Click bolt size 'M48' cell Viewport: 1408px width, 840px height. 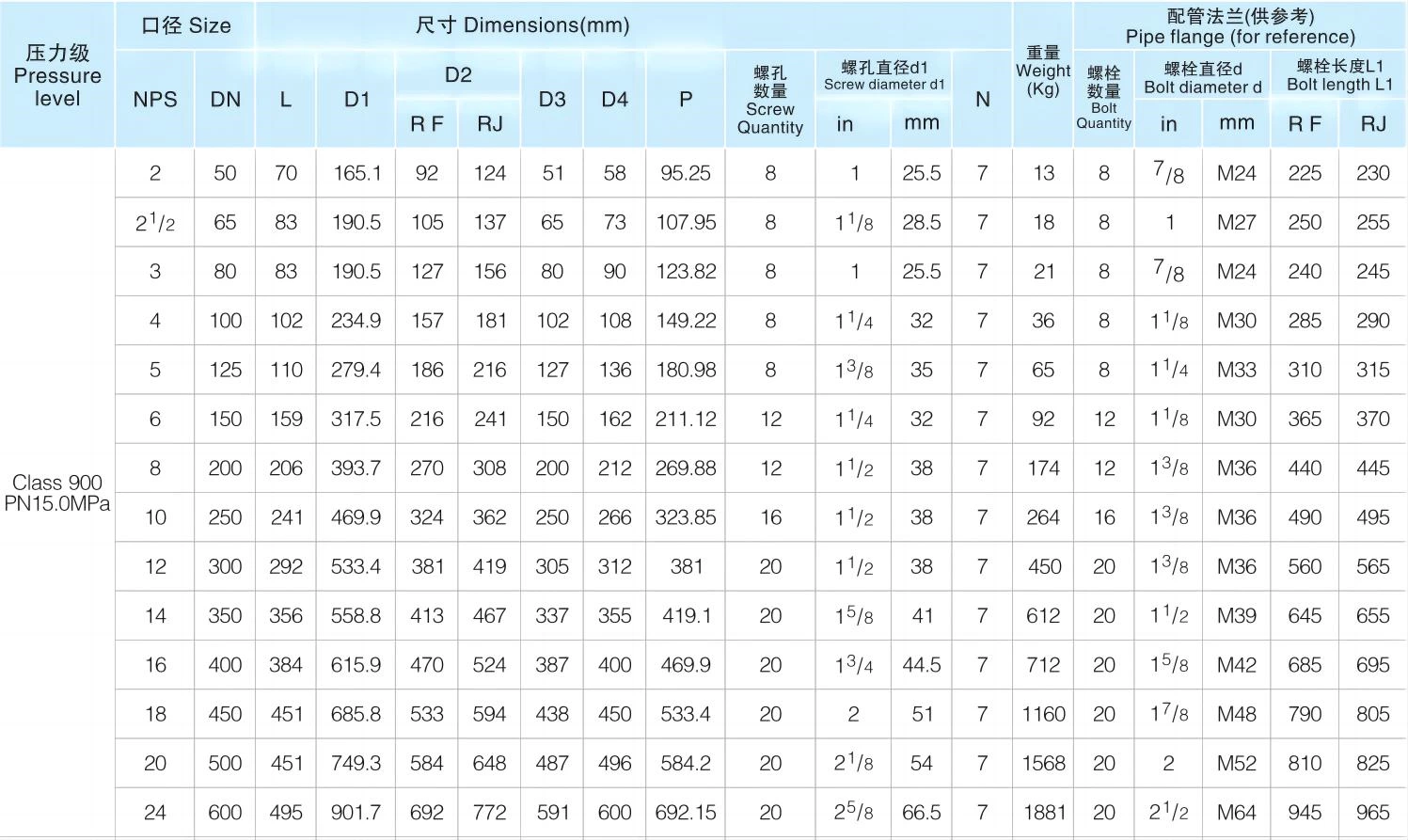(x=1236, y=714)
